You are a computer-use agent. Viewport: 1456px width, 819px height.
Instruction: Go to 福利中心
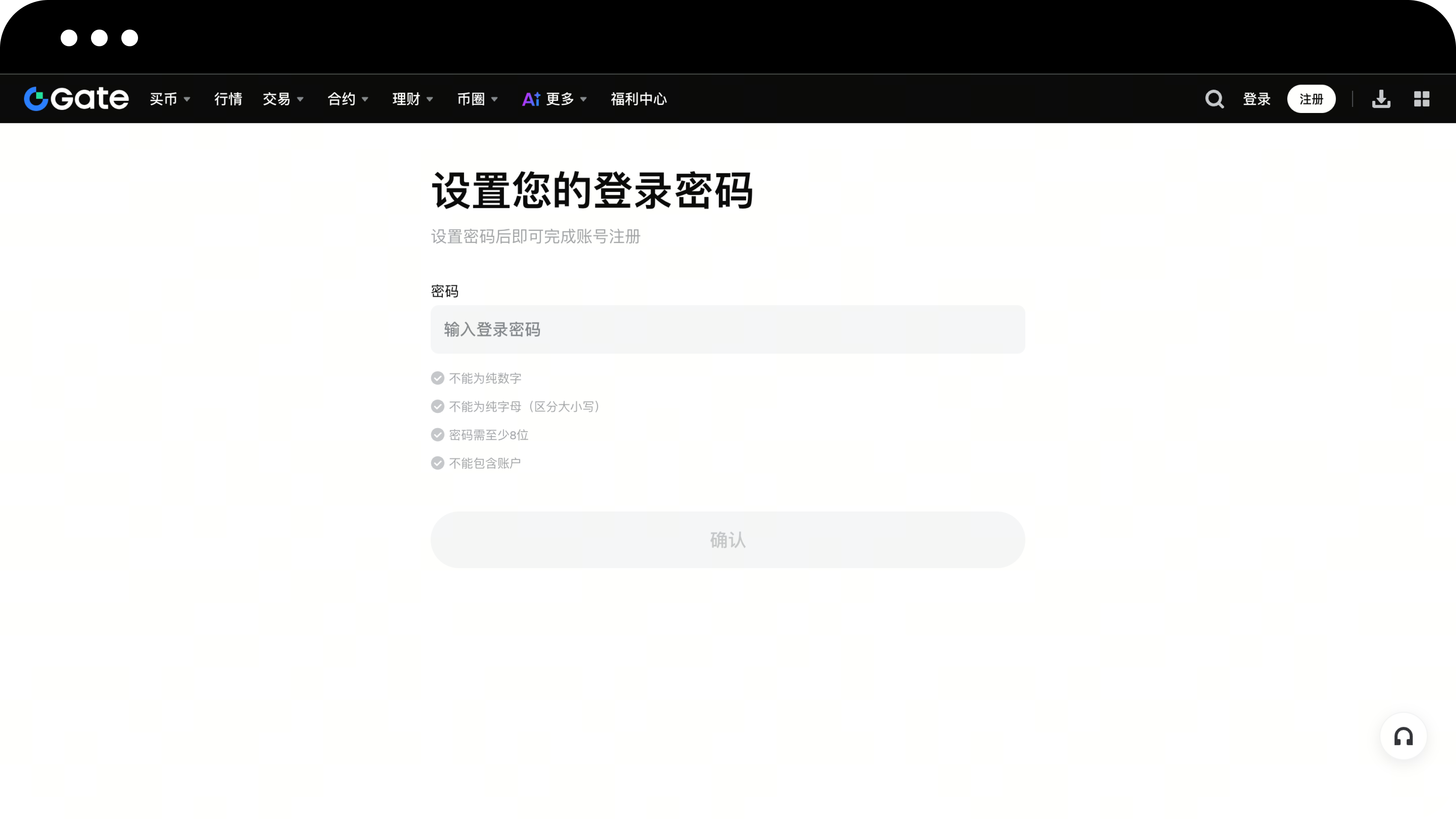point(639,98)
